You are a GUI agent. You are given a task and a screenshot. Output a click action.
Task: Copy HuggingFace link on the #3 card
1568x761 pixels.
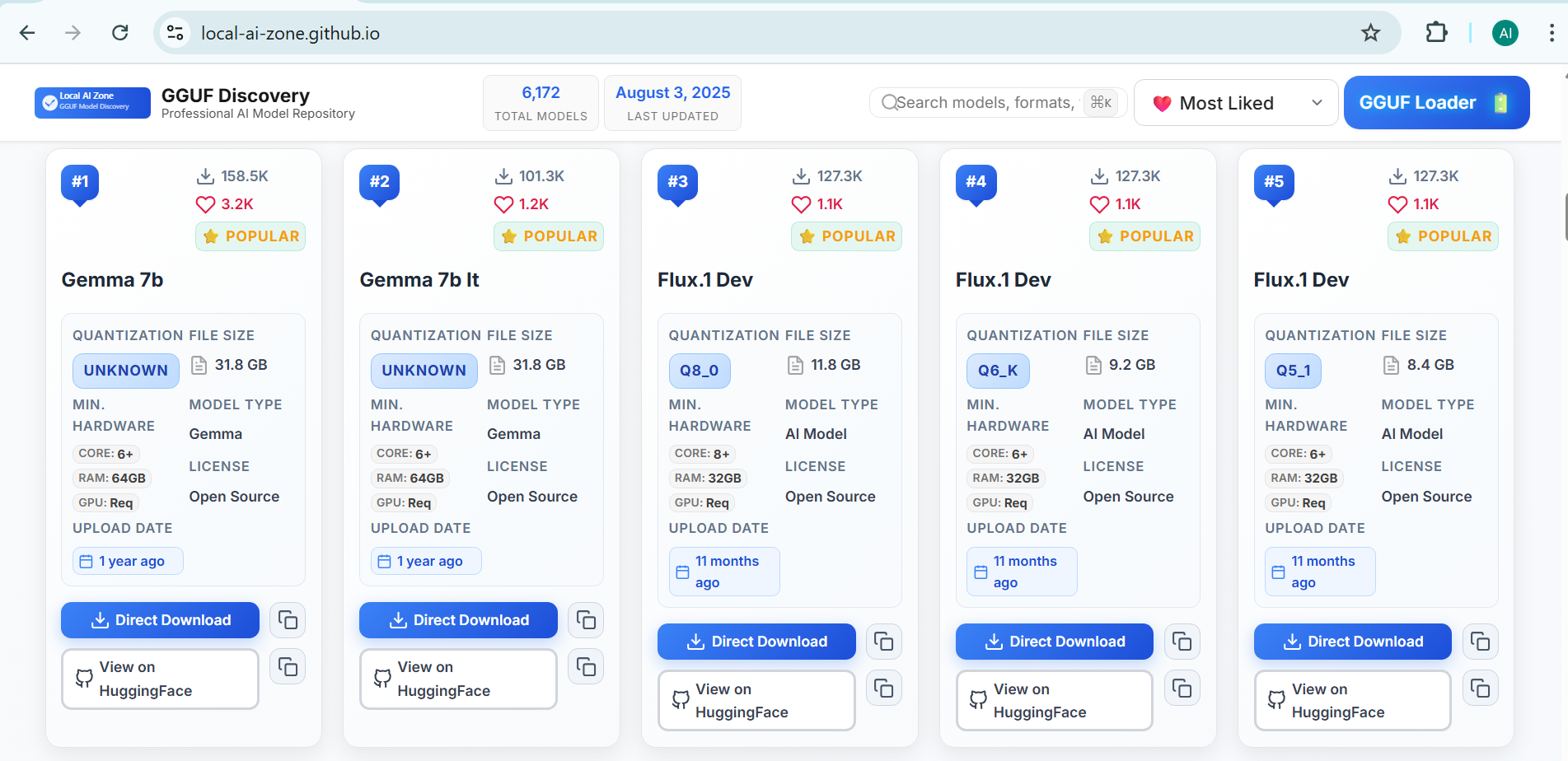click(884, 688)
